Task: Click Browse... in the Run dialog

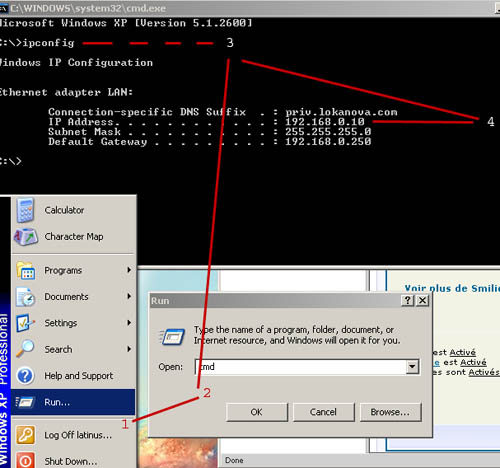Action: 390,412
